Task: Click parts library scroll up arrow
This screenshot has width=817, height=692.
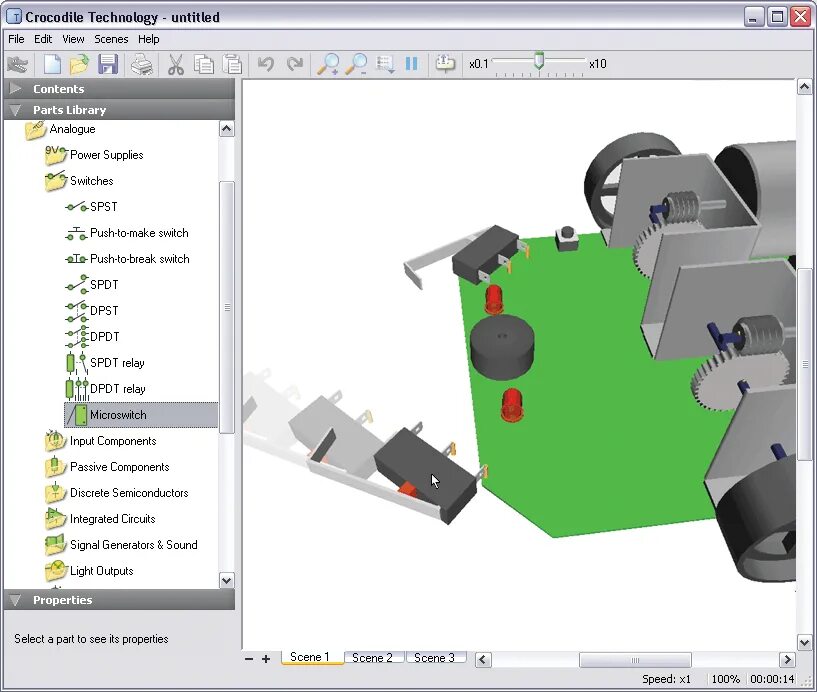Action: [227, 129]
